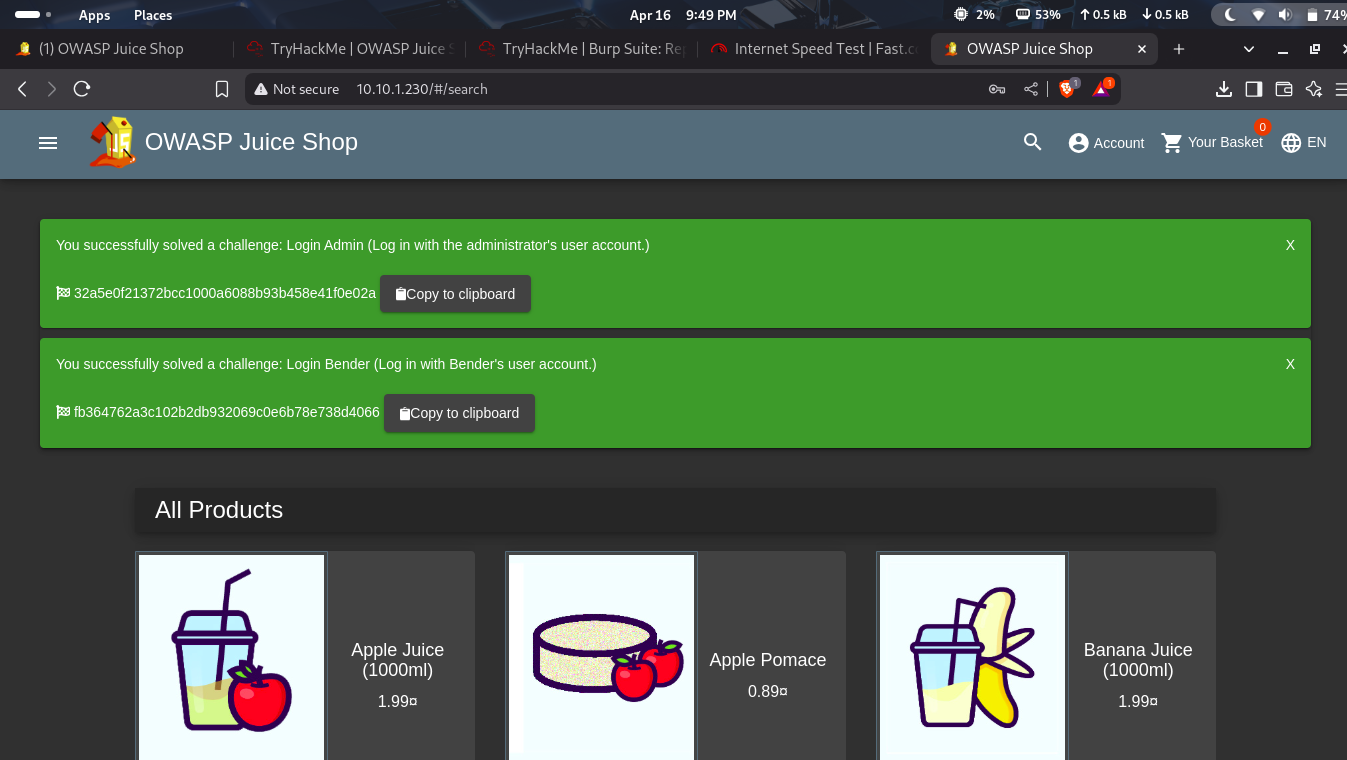Open the saved password key icon
This screenshot has width=1347, height=760.
(x=997, y=89)
